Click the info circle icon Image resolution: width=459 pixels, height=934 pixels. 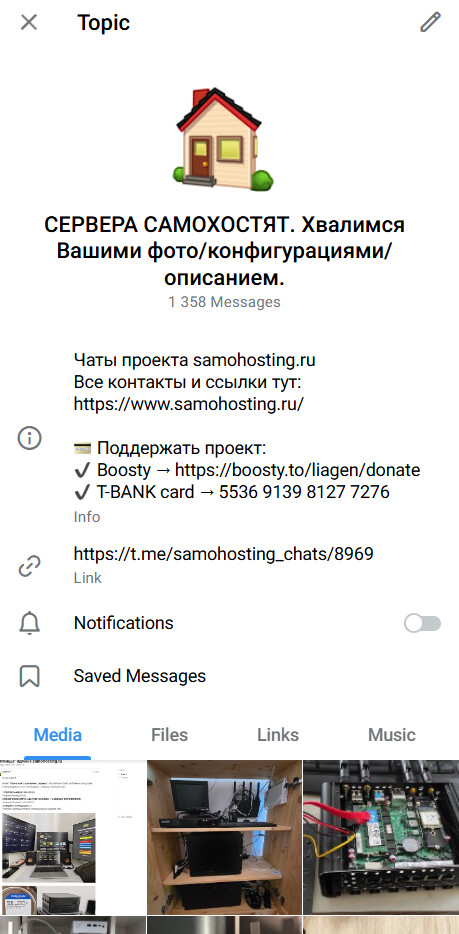pos(29,438)
